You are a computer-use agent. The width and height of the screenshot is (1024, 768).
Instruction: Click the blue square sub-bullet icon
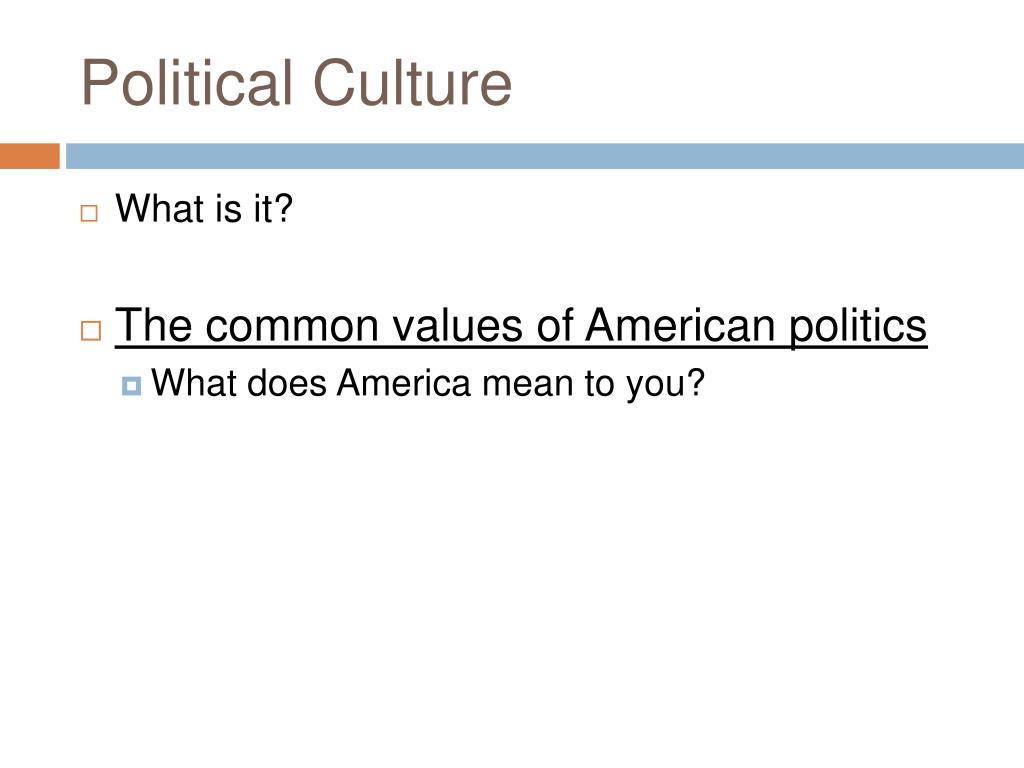pyautogui.click(x=131, y=386)
